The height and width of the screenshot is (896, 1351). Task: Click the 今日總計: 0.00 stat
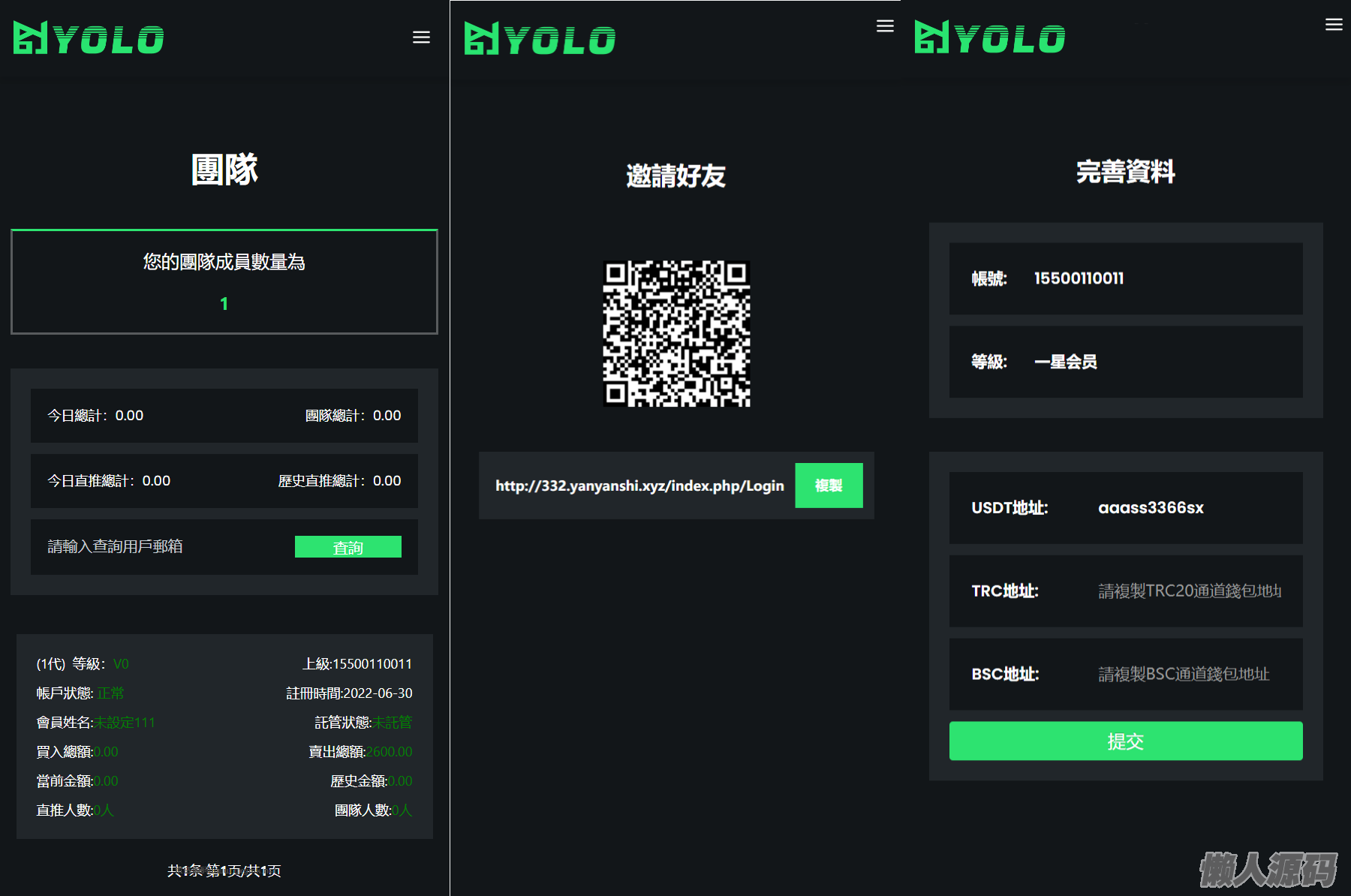pos(95,416)
